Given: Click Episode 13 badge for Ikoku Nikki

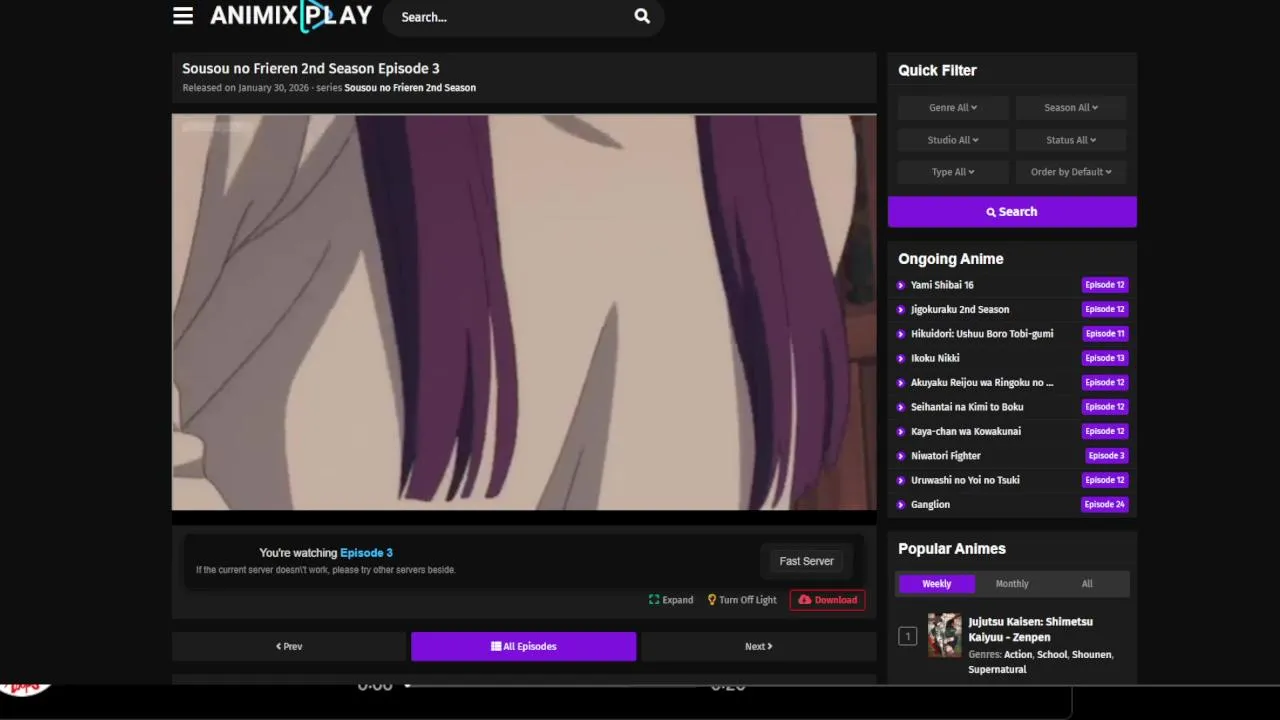Looking at the screenshot, I should coord(1105,358).
